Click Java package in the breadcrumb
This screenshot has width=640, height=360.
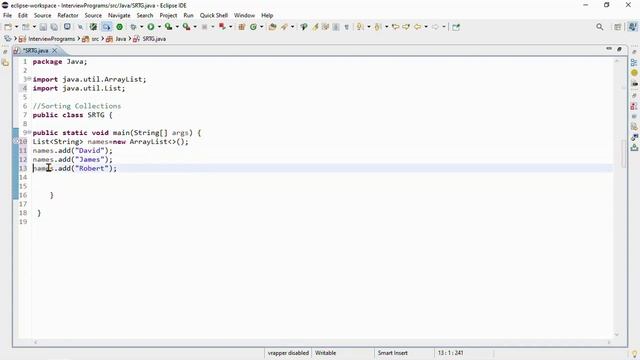pos(120,39)
